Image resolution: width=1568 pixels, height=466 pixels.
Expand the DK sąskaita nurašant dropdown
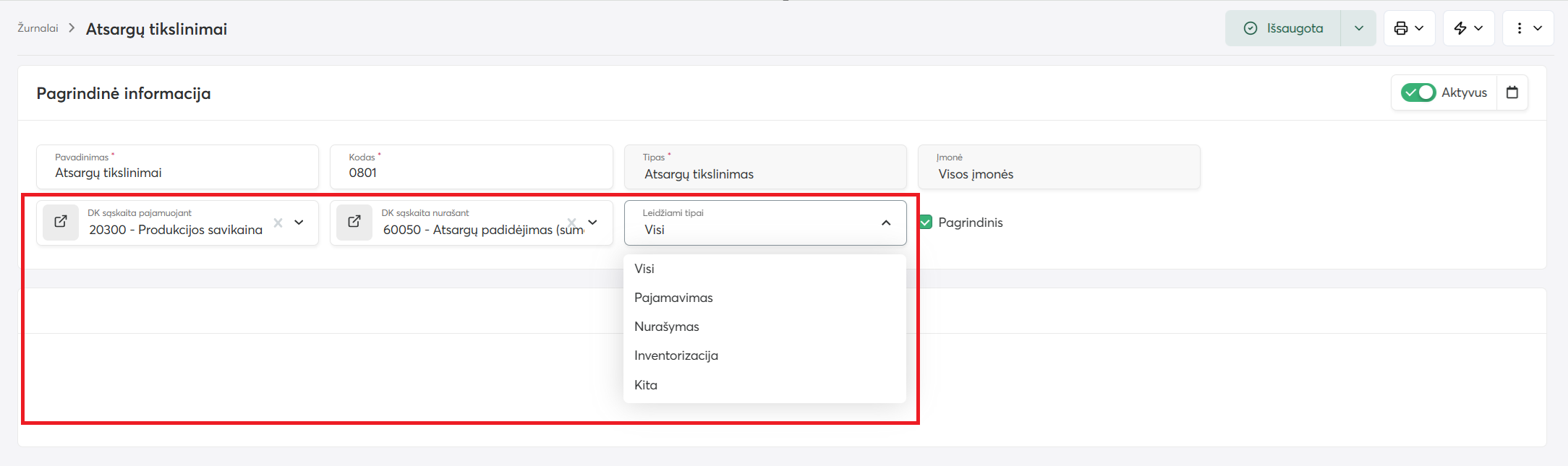tap(593, 223)
